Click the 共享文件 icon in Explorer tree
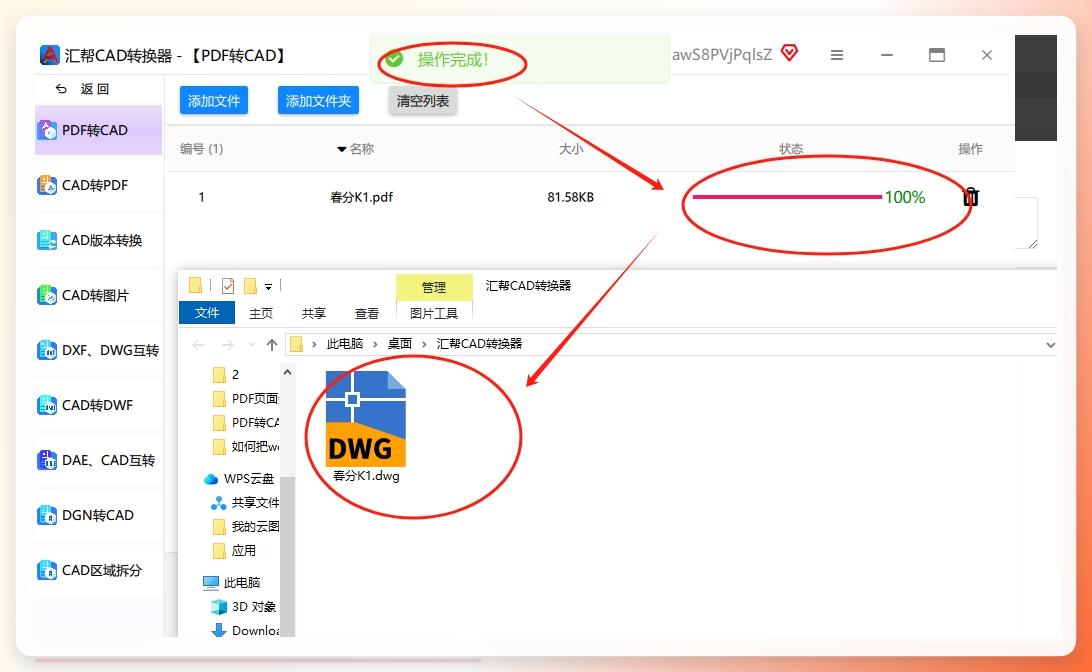This screenshot has width=1092, height=672. [219, 503]
